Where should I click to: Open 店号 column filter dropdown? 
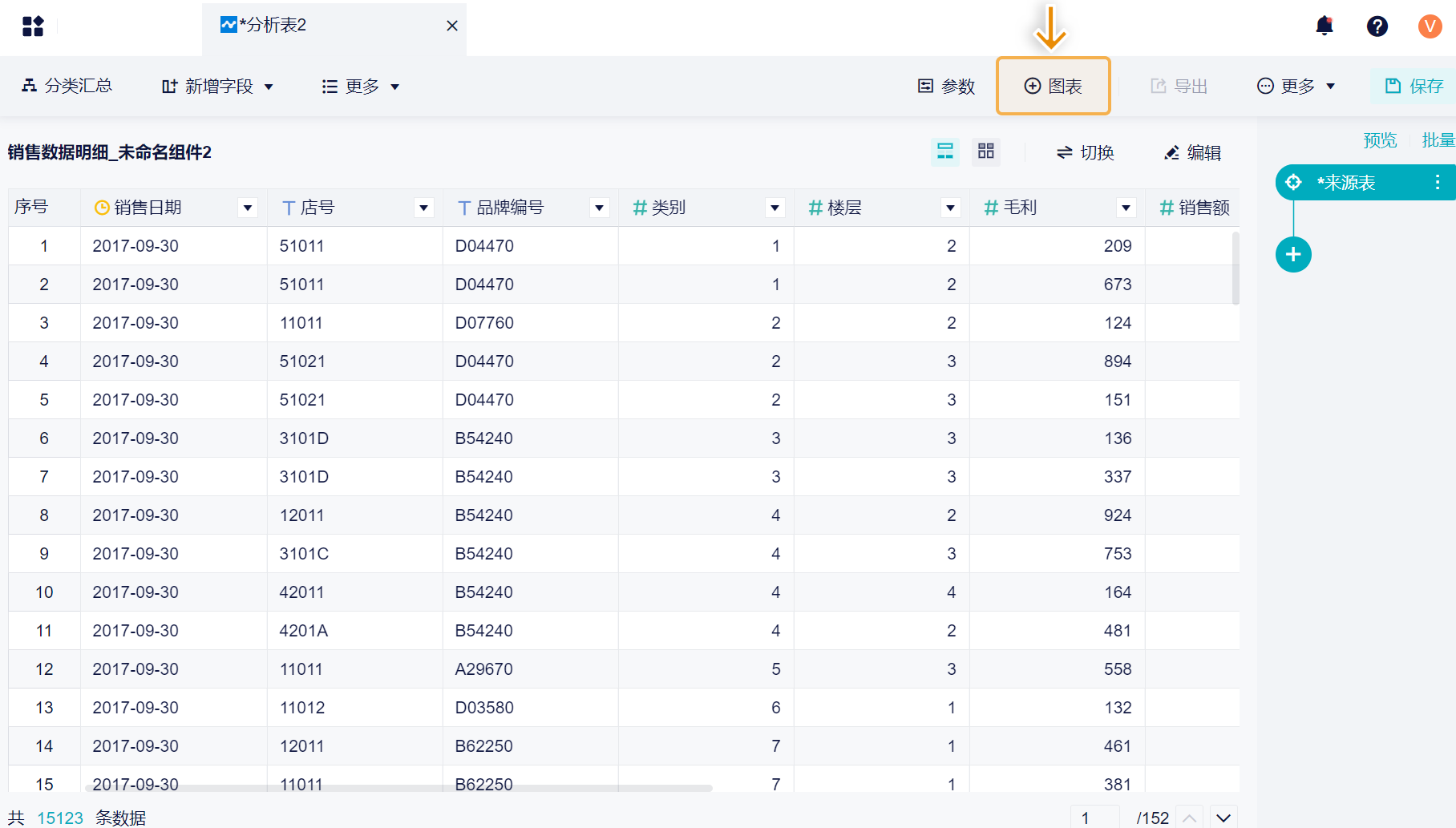(423, 208)
